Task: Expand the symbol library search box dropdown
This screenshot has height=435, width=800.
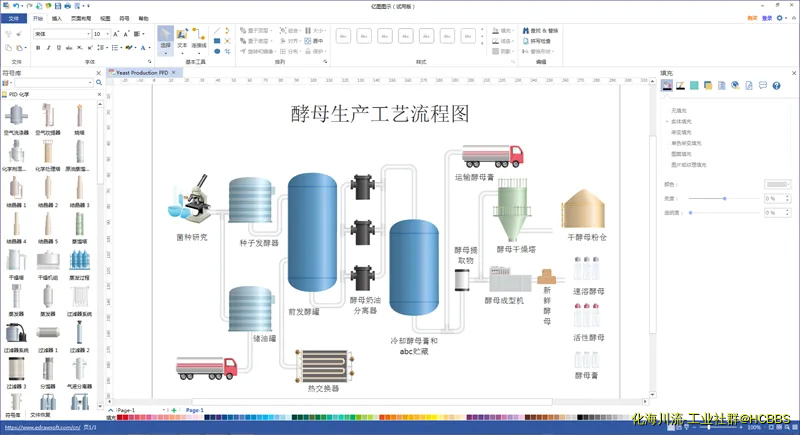Action: 90,83
